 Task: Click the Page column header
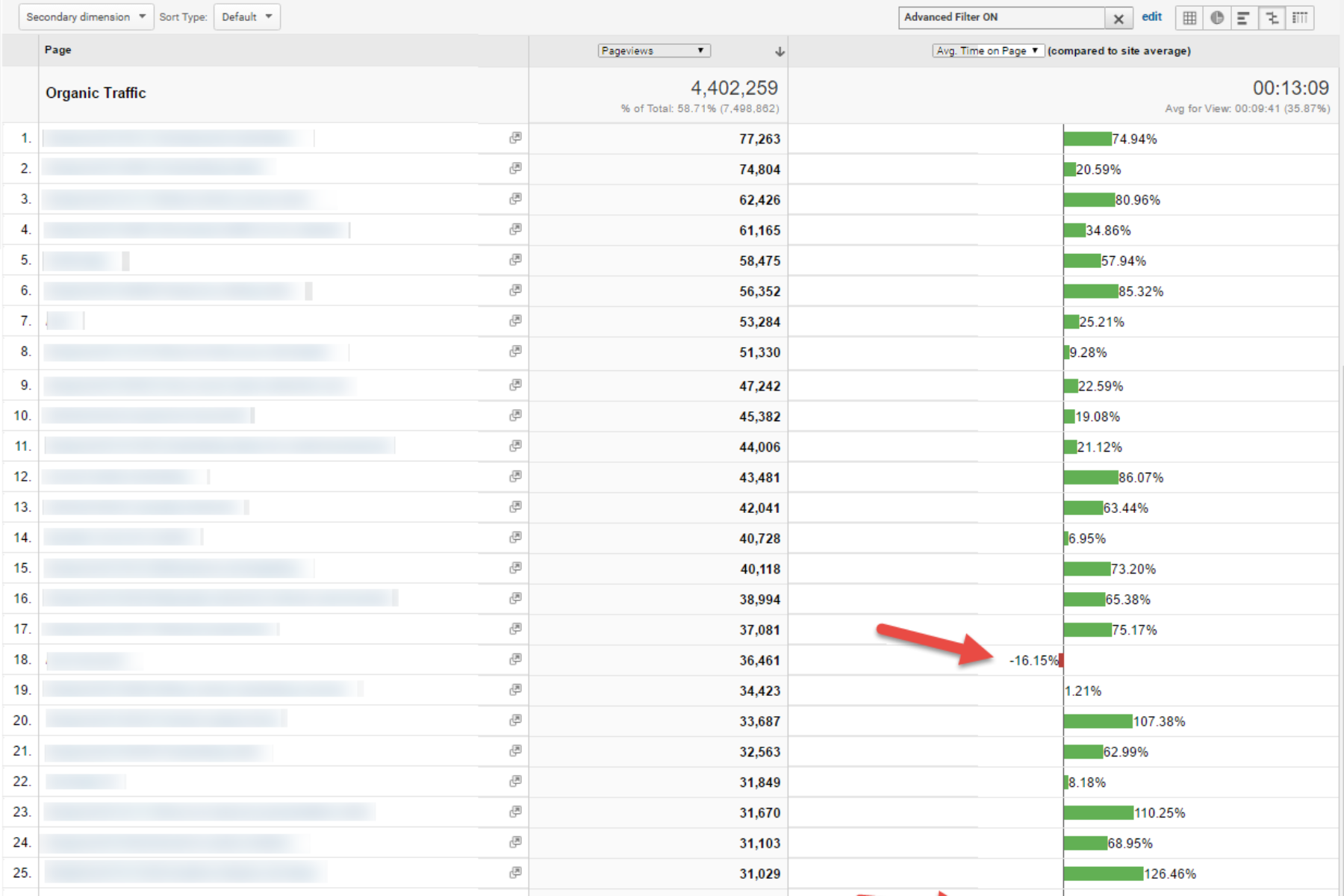[58, 50]
